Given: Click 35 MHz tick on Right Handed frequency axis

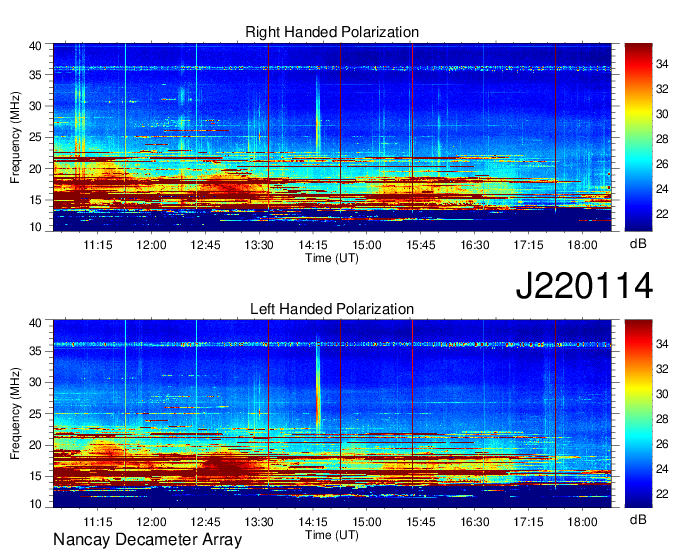Looking at the screenshot, I should 35,75.
